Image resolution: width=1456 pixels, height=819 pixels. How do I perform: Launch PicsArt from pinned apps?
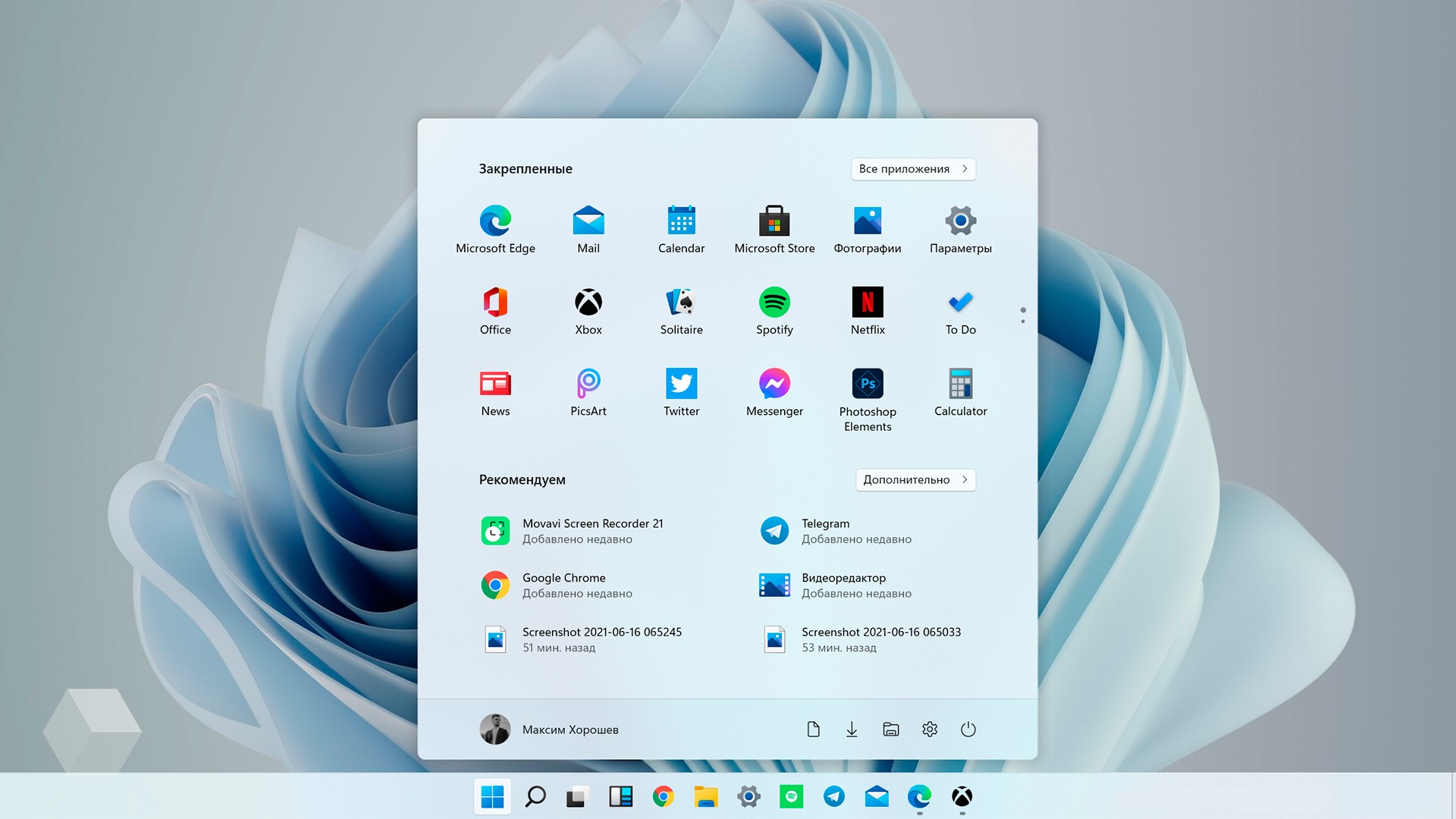coord(588,393)
